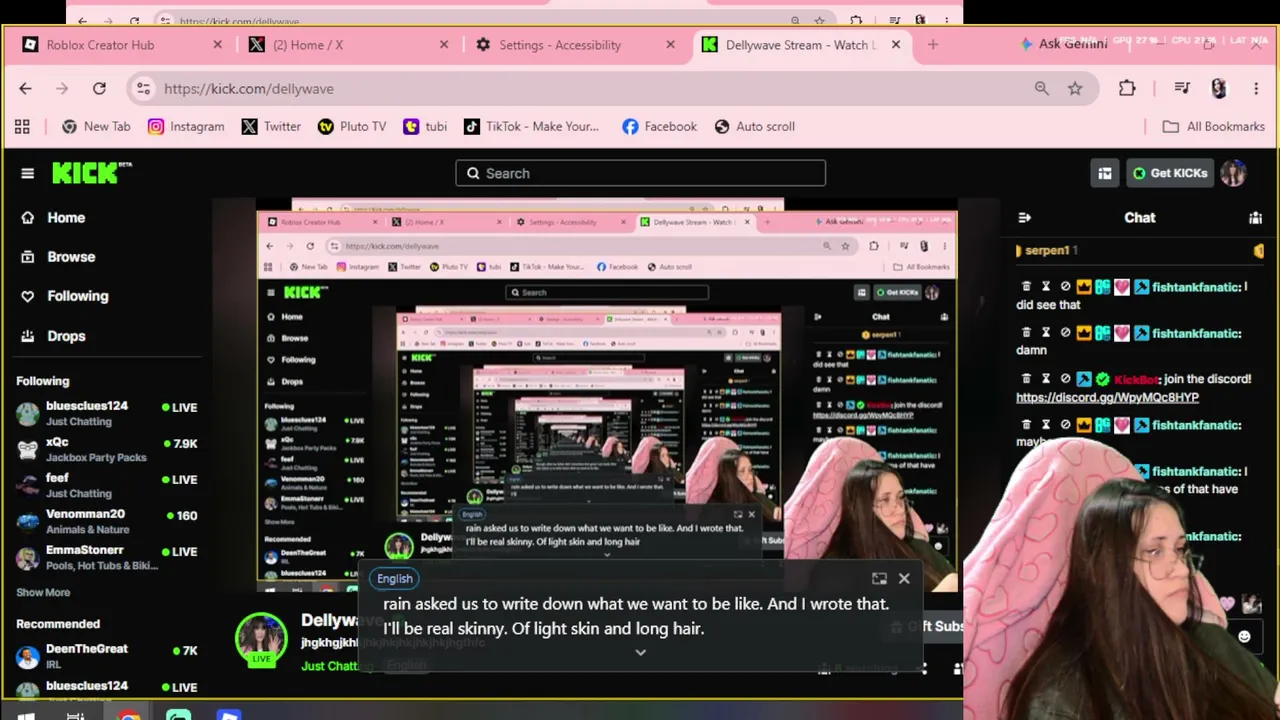The width and height of the screenshot is (1280, 720).
Task: Open the Chrome Extensions menu
Action: coord(1127,88)
